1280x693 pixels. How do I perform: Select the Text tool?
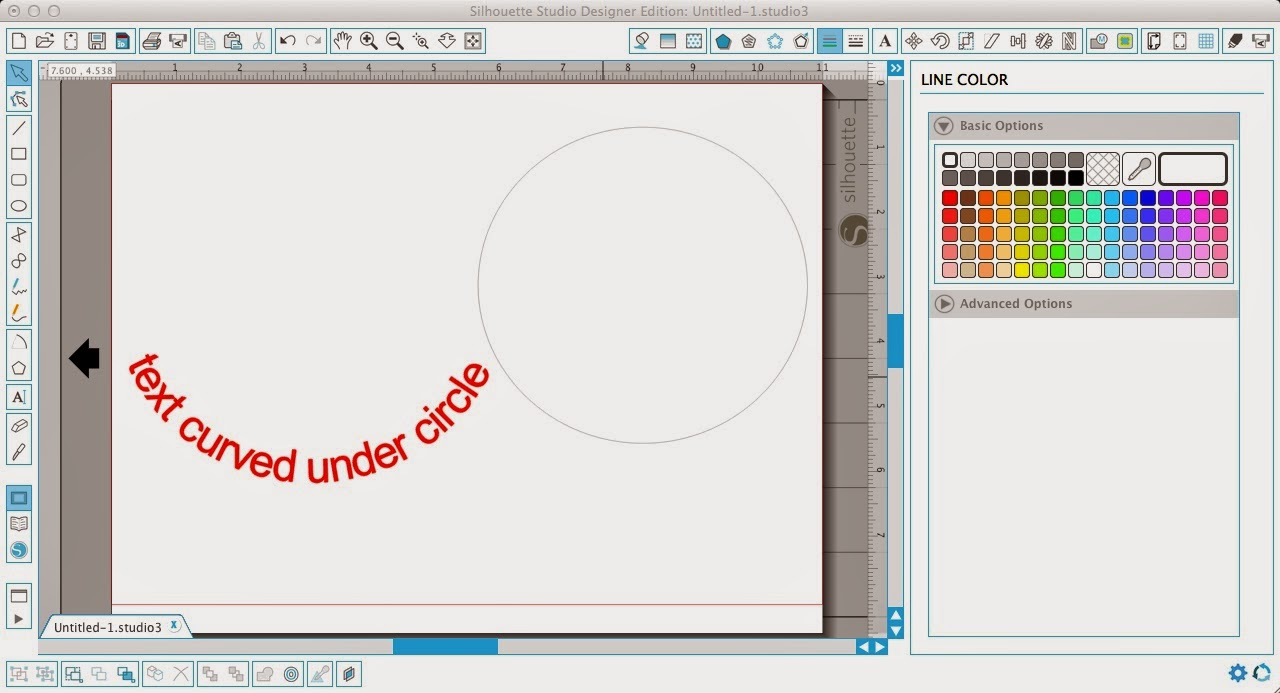tap(17, 397)
